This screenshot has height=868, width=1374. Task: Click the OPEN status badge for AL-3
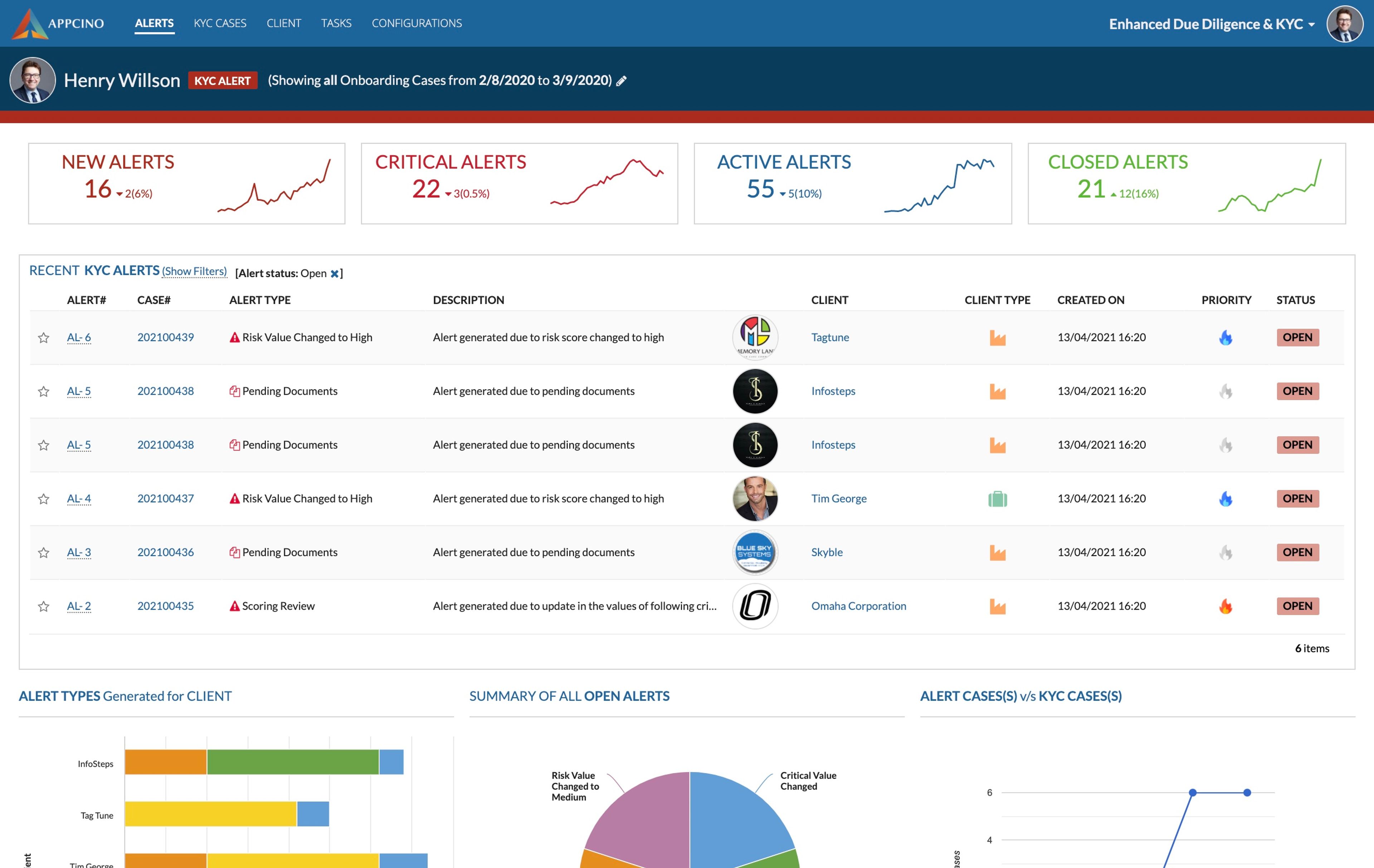coord(1297,552)
